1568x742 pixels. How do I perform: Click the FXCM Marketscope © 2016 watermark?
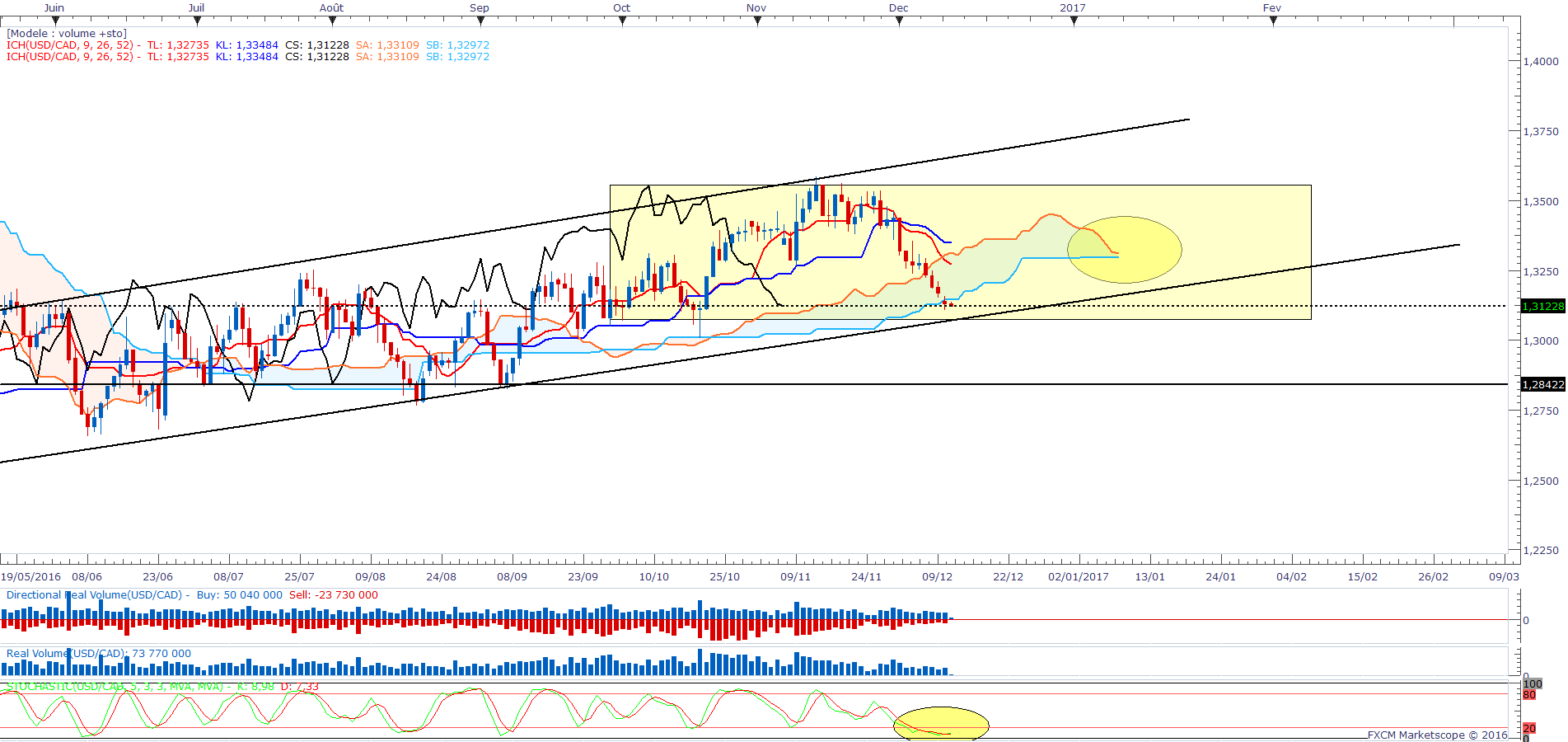pos(1437,735)
